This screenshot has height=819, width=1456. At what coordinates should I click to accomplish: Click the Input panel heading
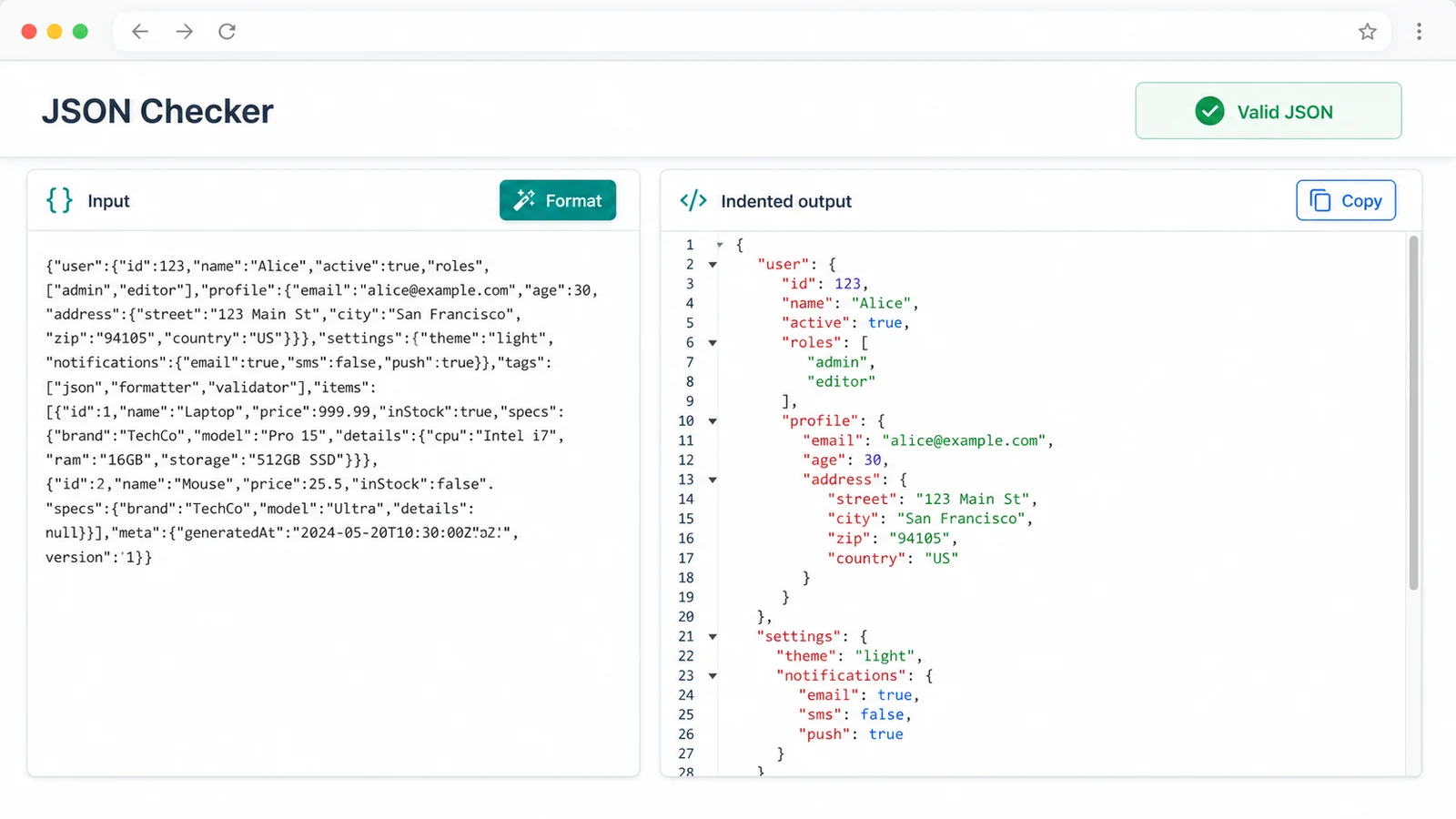click(x=108, y=201)
